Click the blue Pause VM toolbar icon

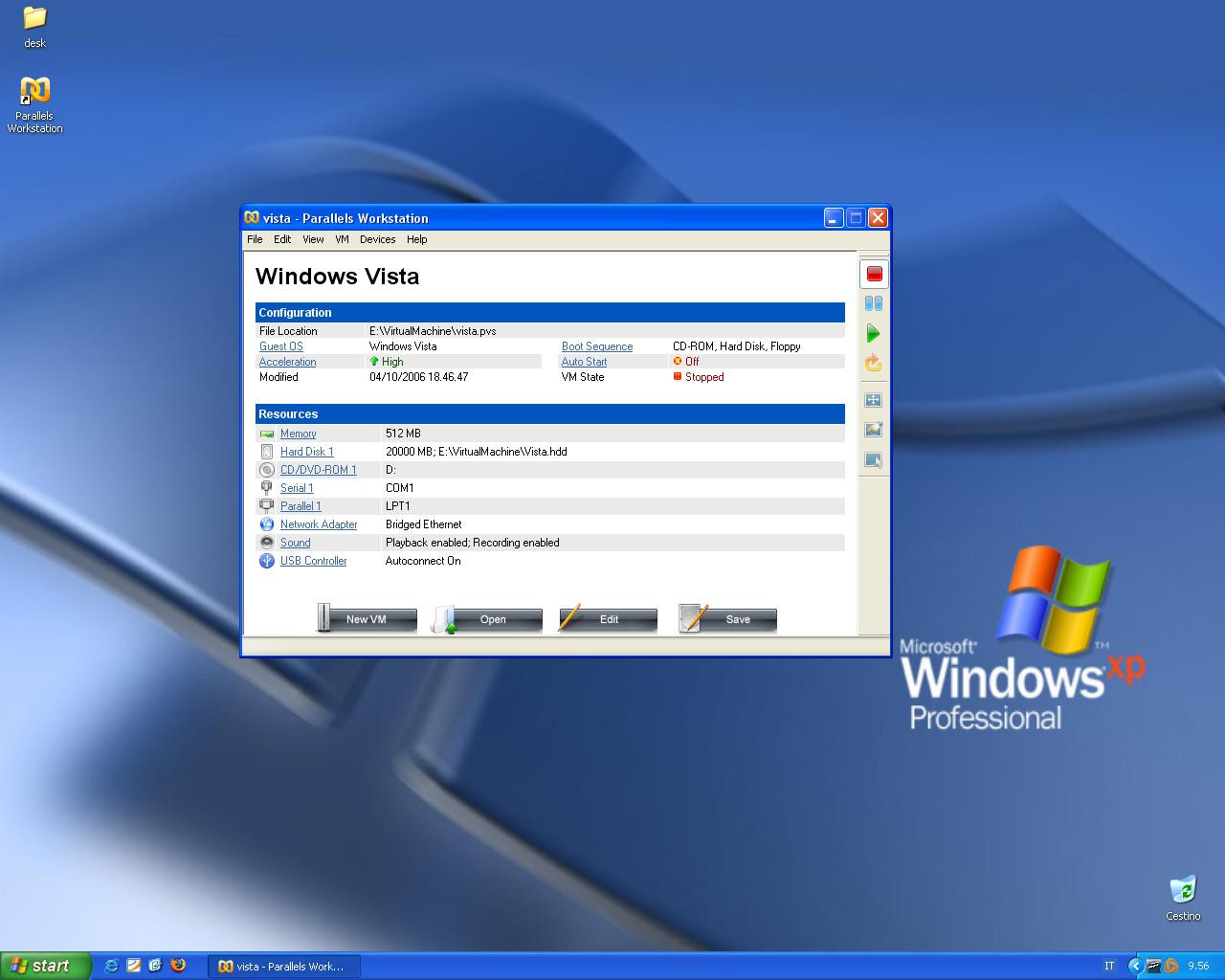point(874,303)
